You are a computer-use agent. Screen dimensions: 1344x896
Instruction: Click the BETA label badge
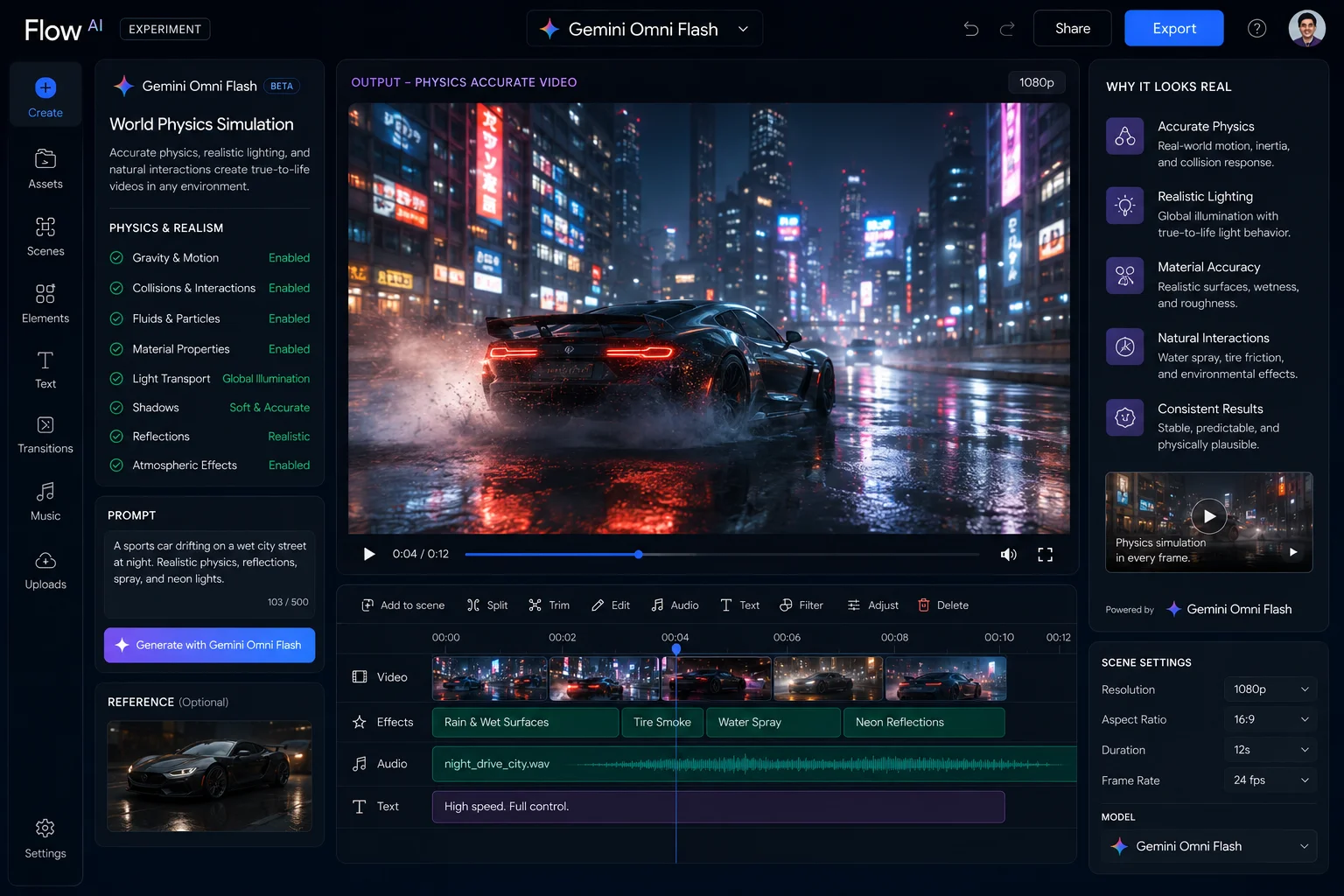pyautogui.click(x=282, y=86)
